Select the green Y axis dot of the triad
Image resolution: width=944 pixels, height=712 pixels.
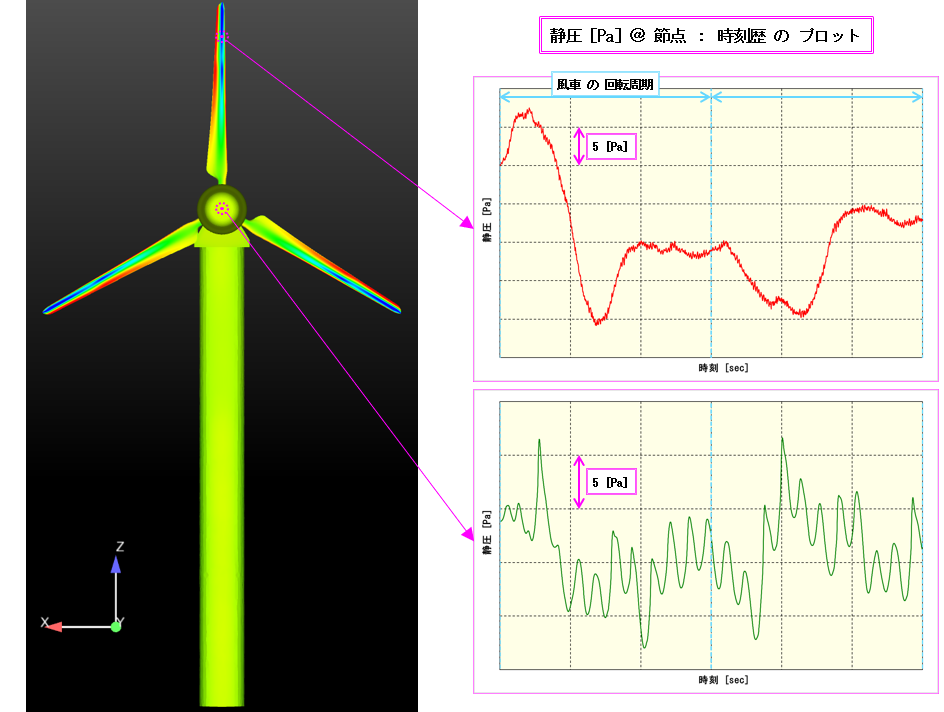116,626
